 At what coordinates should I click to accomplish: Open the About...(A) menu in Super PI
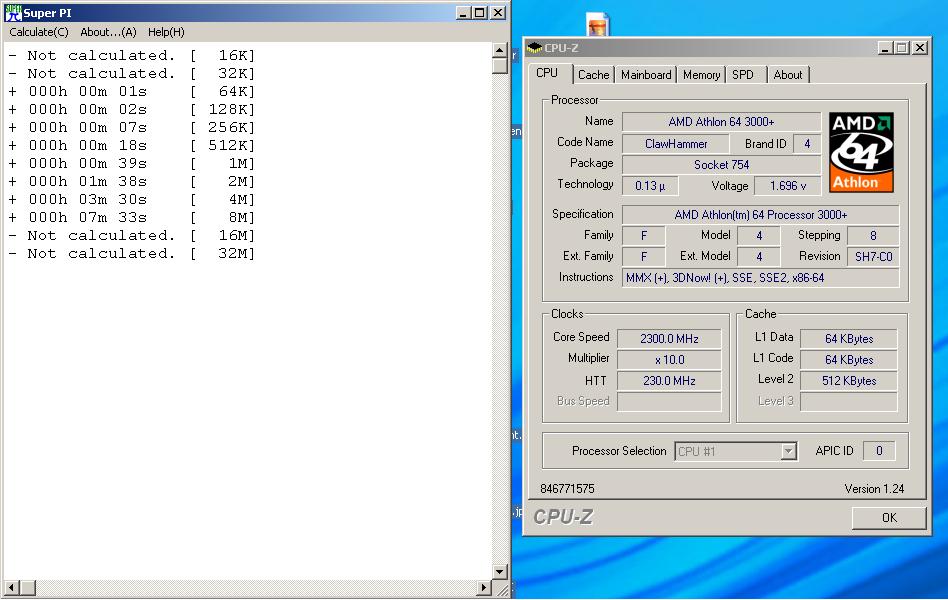coord(108,32)
